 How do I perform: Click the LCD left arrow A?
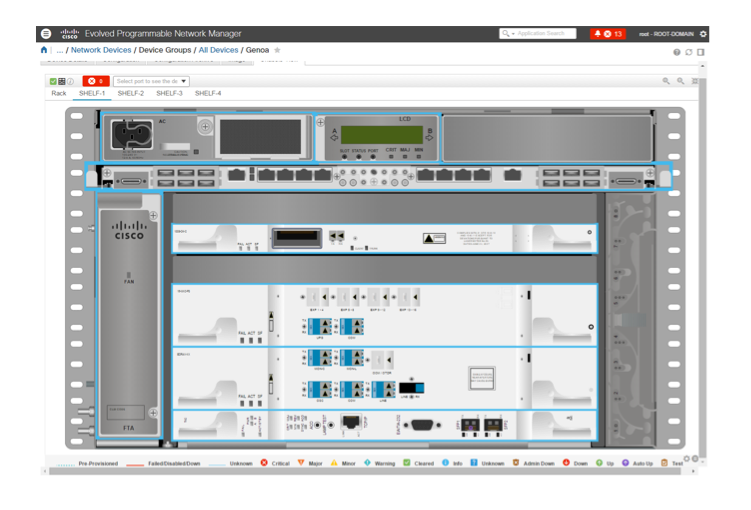(334, 138)
